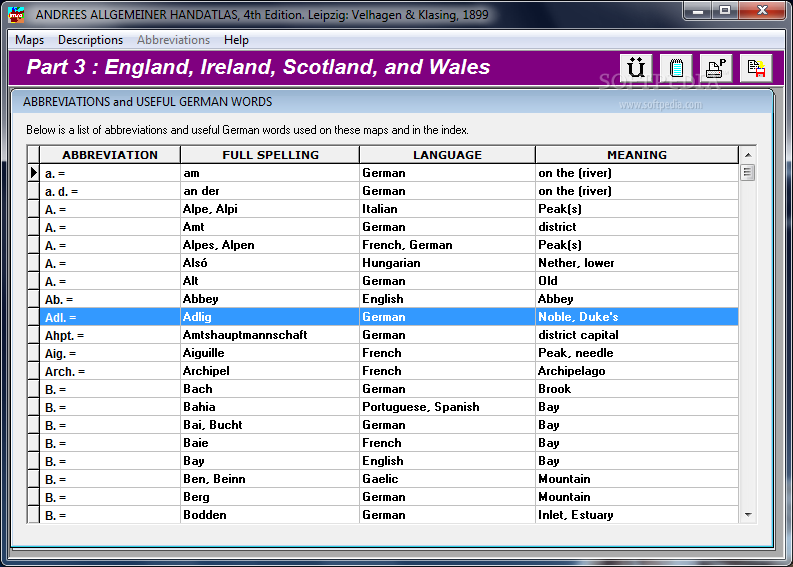Viewport: 793px width, 567px height.
Task: Open the Abbreviations menu
Action: 173,40
